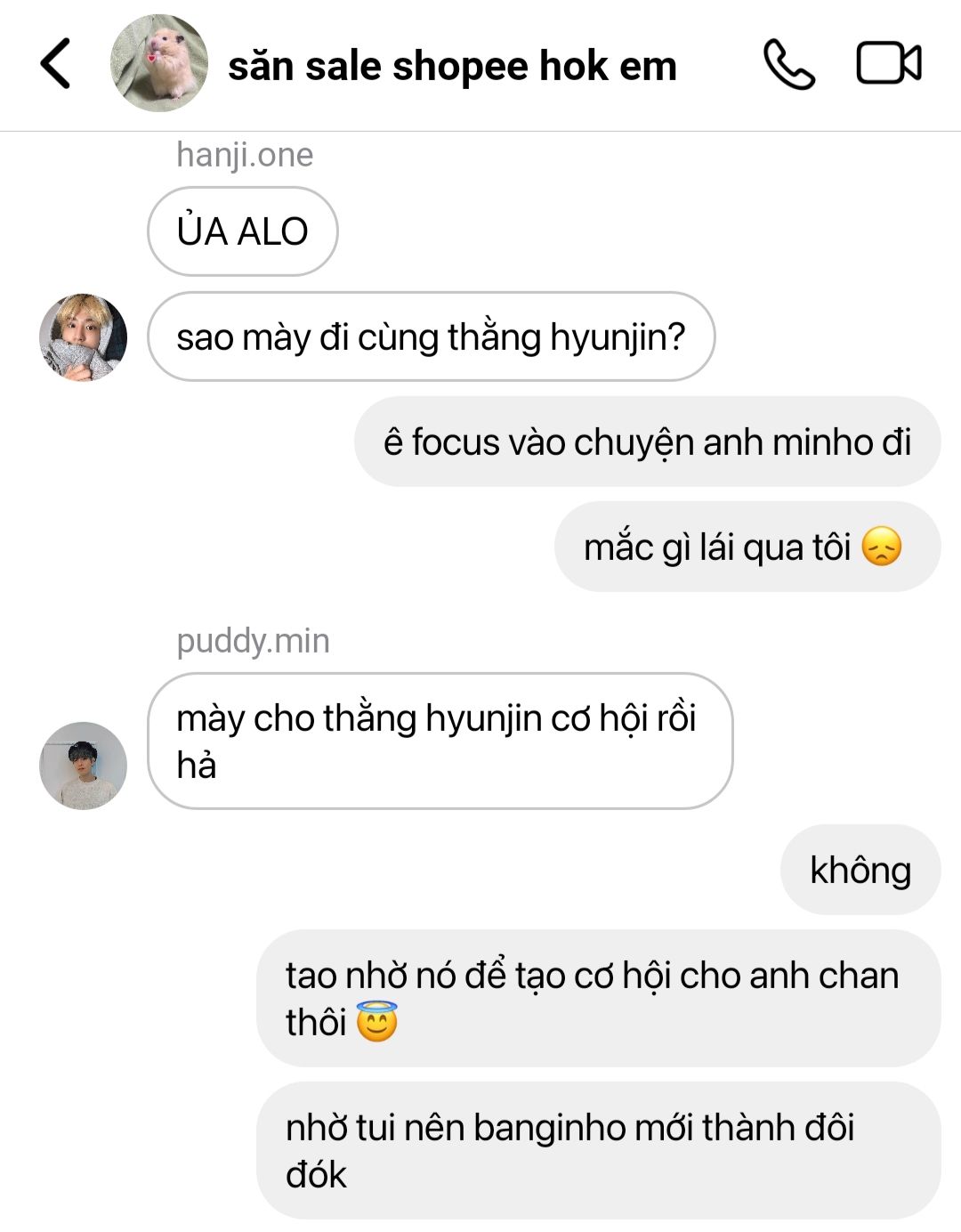The height and width of the screenshot is (1232, 961).
Task: Select the 'ỦA ALO' message bubble
Action: [x=243, y=231]
